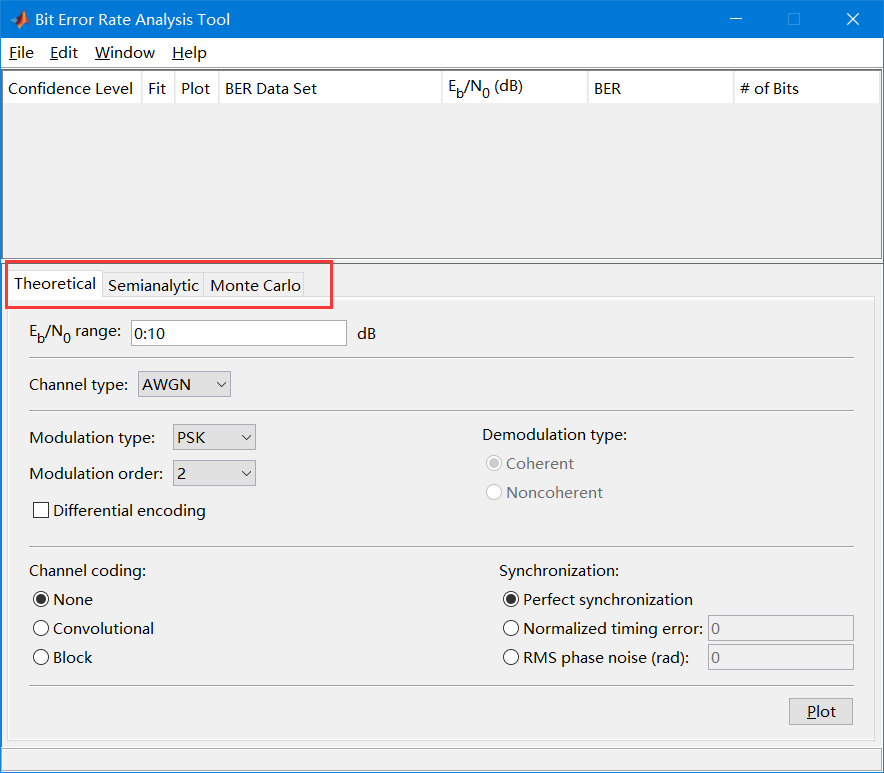Click the BER Data Set column header

point(330,88)
